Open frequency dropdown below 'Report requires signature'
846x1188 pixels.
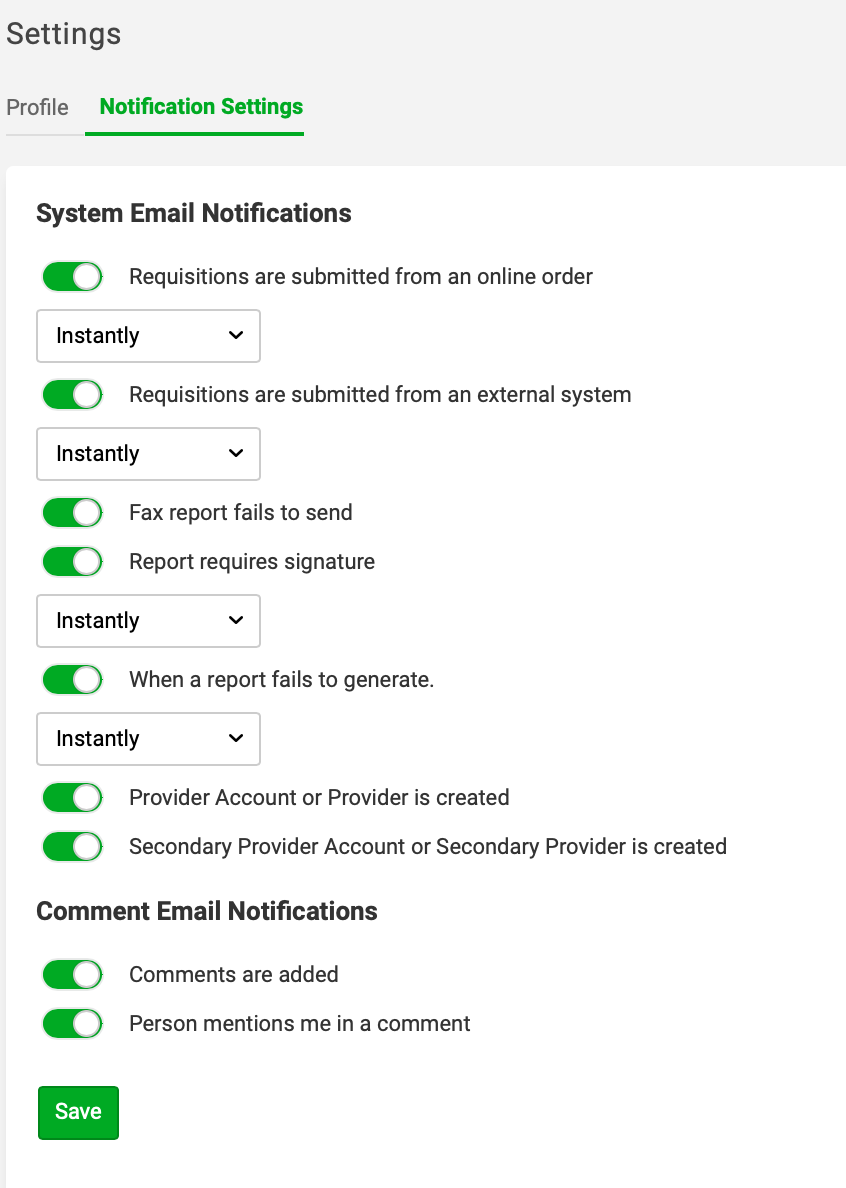click(148, 621)
